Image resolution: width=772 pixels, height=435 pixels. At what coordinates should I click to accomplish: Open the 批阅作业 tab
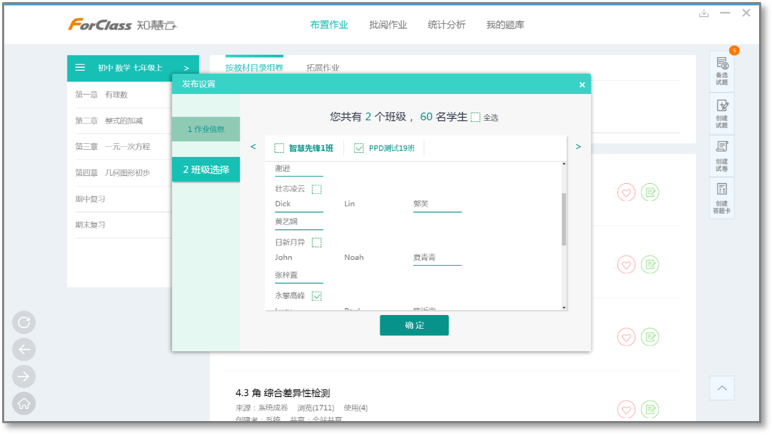[x=388, y=25]
